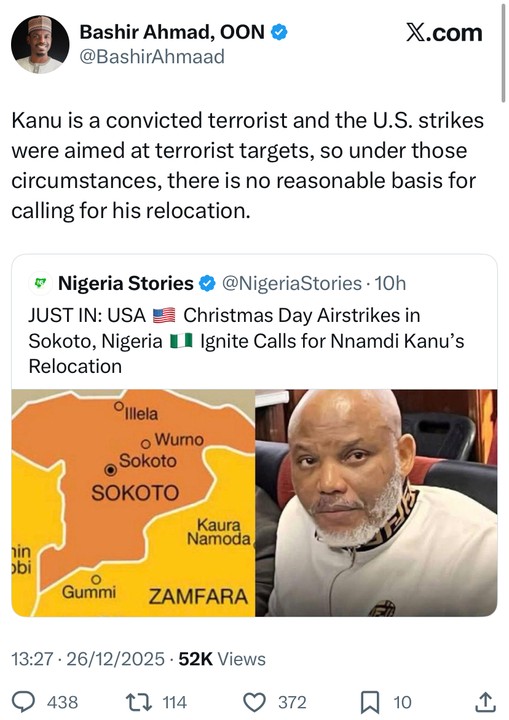Open the Bashir Ahmad, OON display name
509x720 pixels.
172,32
